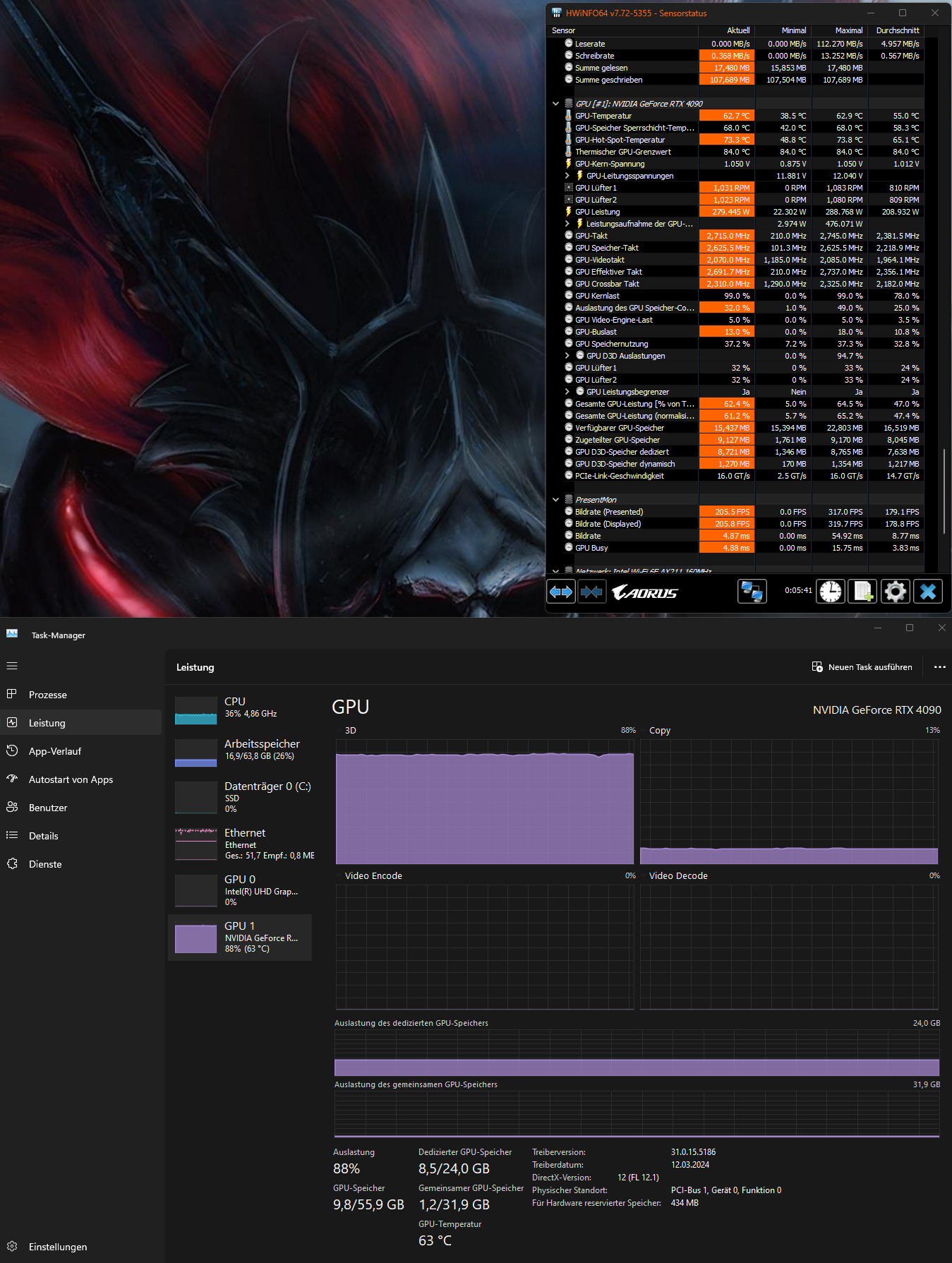Click Maximal column header
The width and height of the screenshot is (952, 1263).
pos(839,30)
